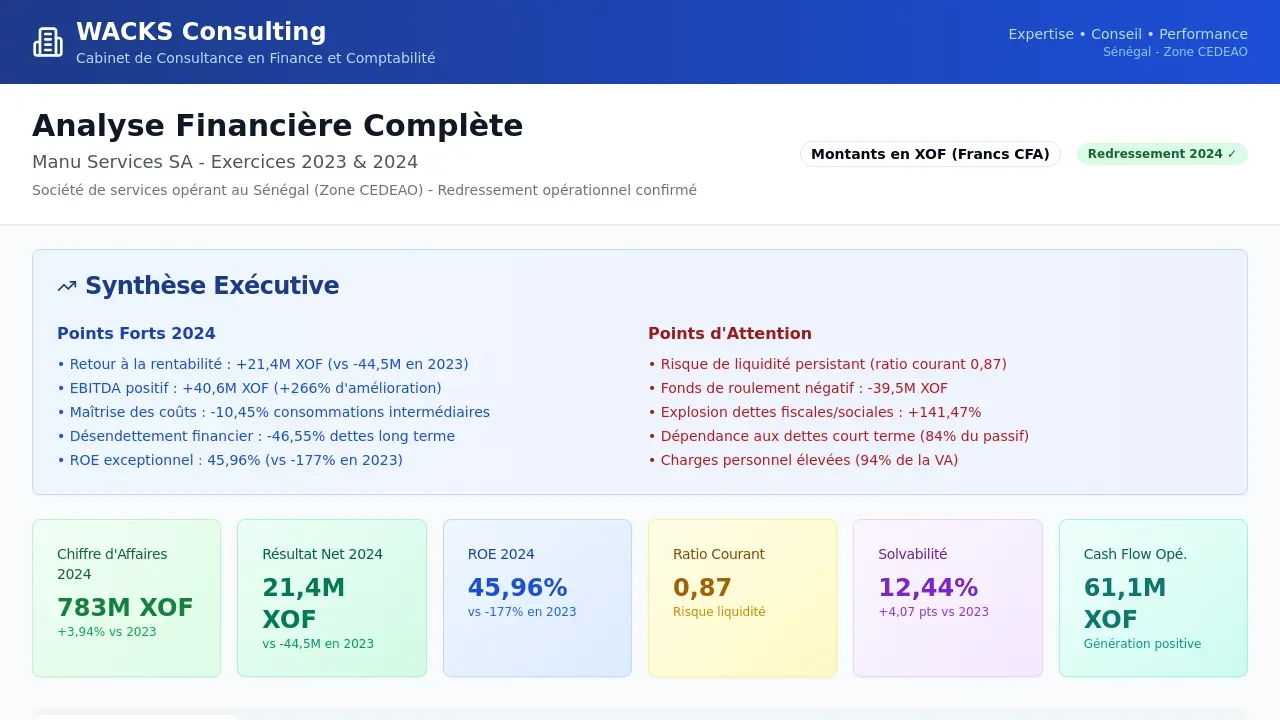This screenshot has width=1280, height=720.
Task: Select the Montants en XOF (Francs CFA) badge
Action: (930, 154)
